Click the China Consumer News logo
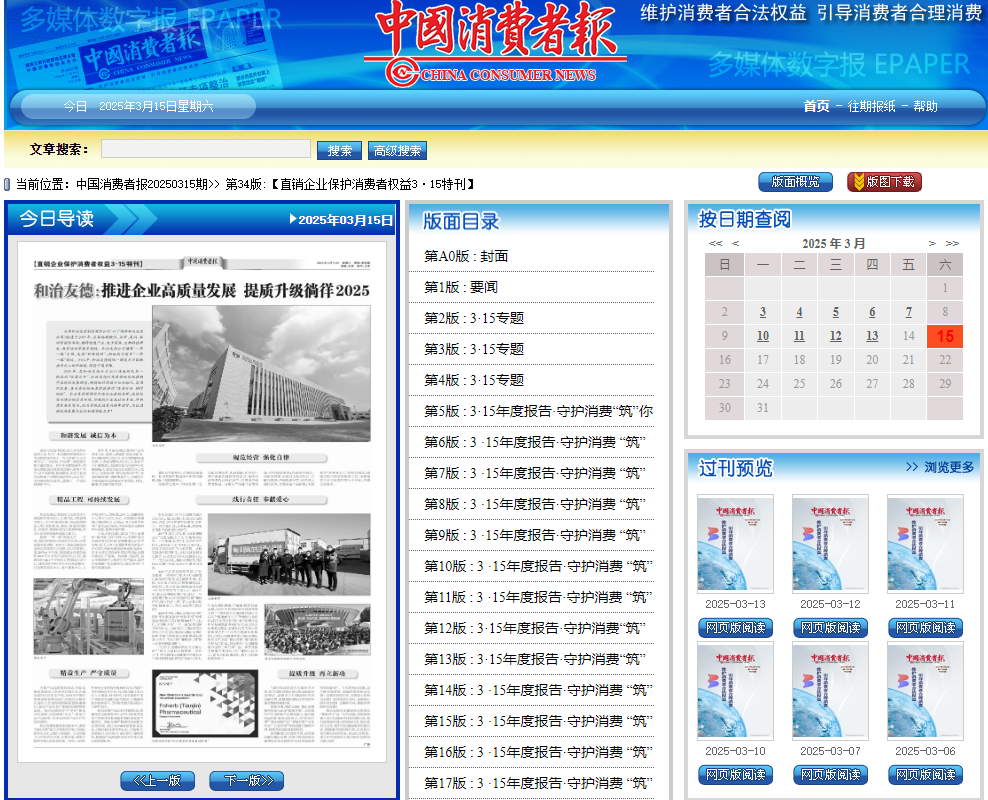988x800 pixels. pyautogui.click(x=495, y=44)
